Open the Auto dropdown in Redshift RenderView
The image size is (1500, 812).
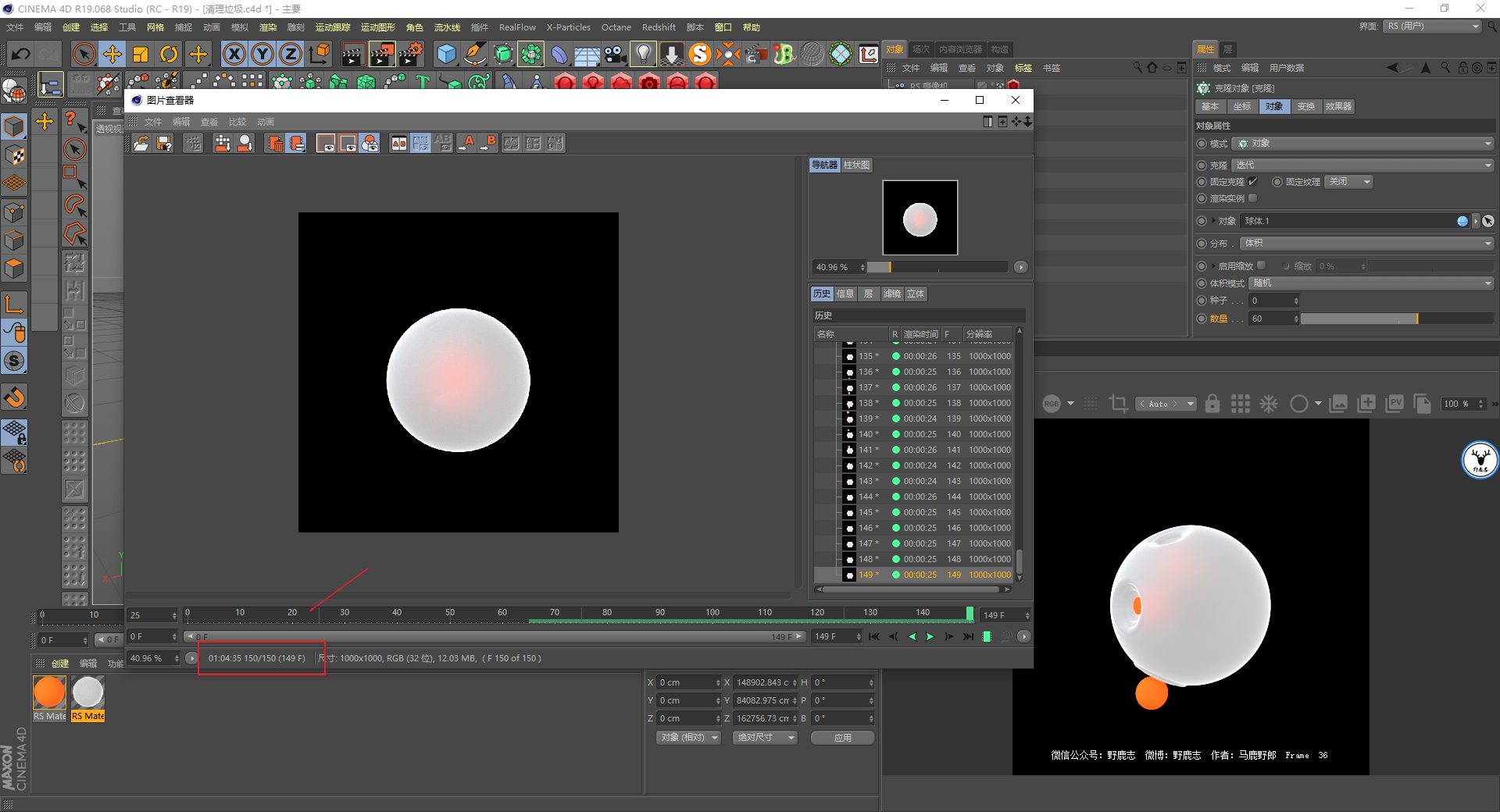pos(1166,404)
